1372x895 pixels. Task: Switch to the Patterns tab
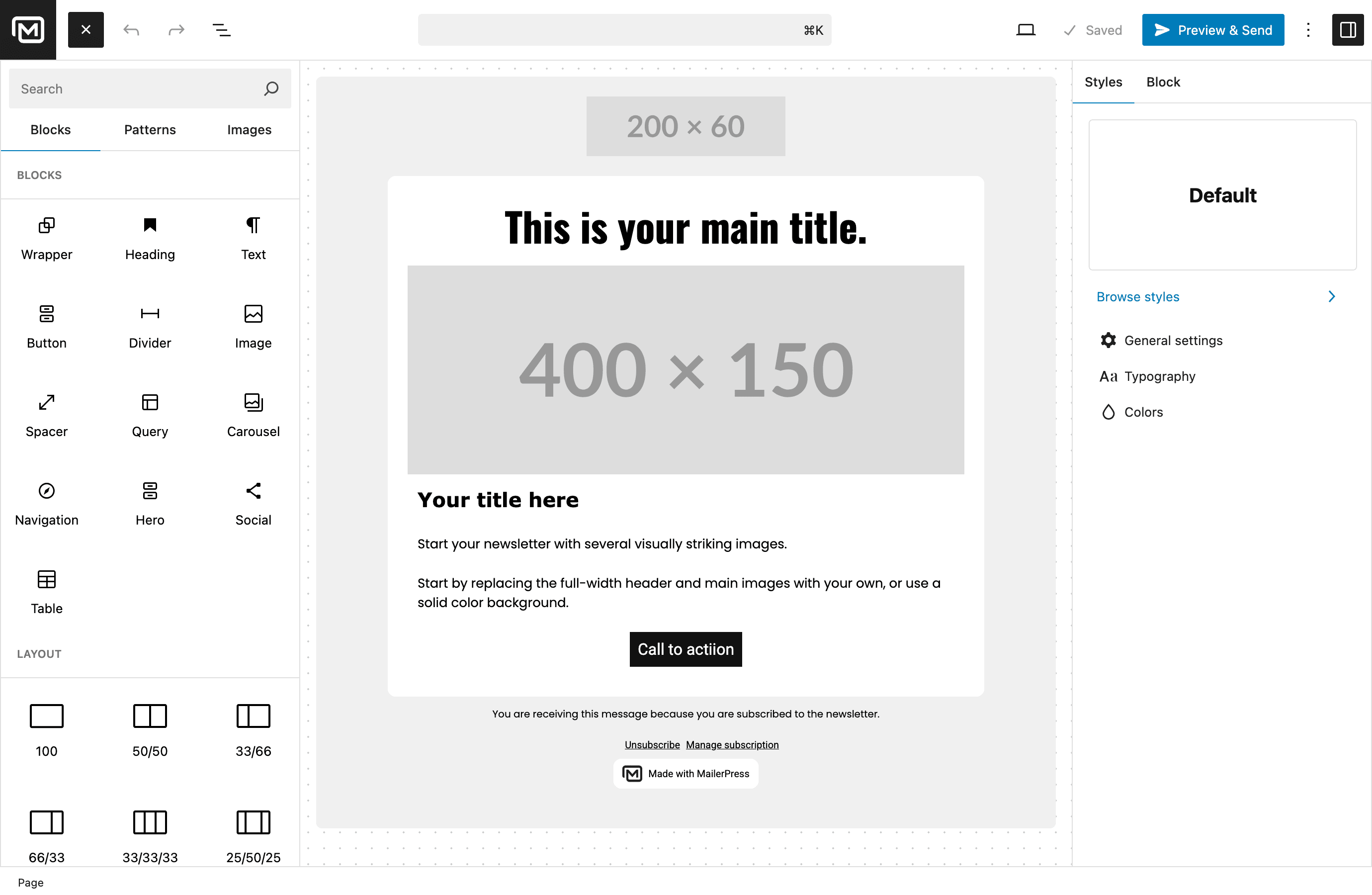point(149,130)
